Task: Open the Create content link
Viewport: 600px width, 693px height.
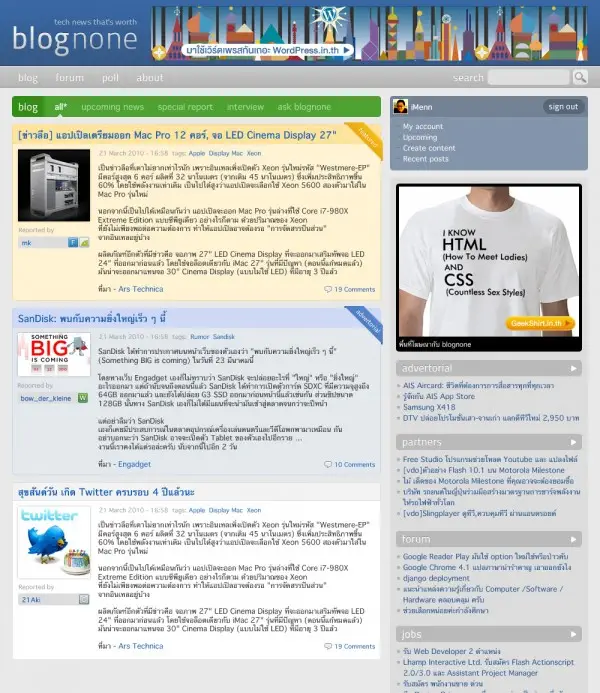Action: [x=429, y=148]
